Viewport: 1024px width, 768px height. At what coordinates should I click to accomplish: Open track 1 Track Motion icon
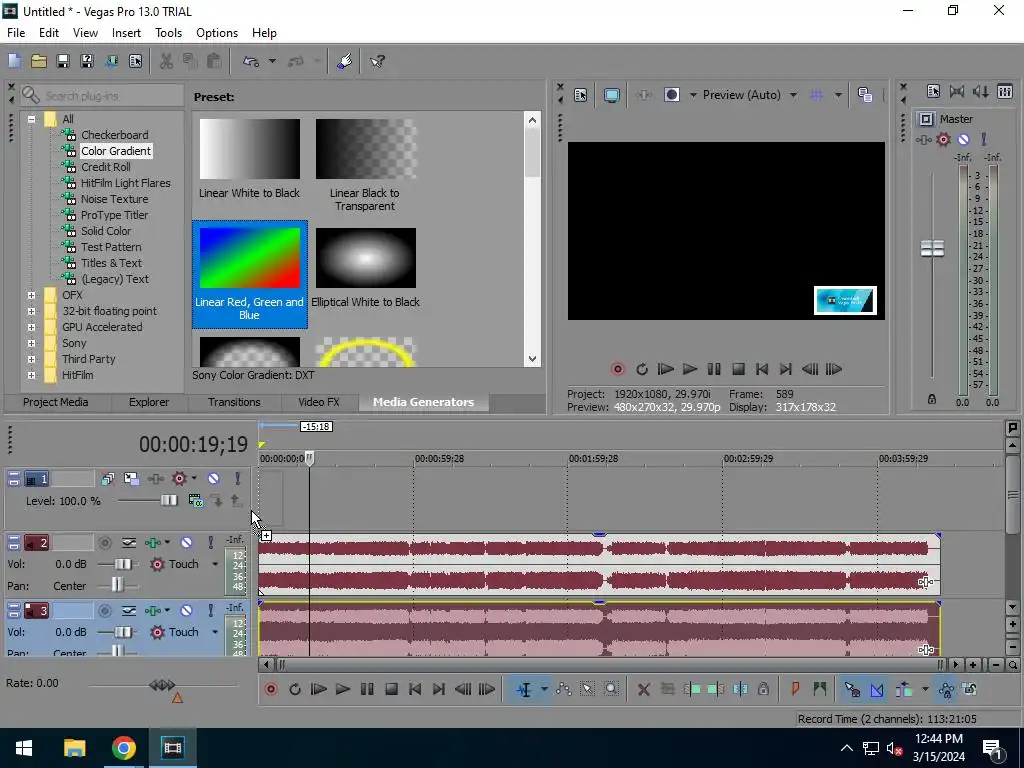tap(131, 479)
